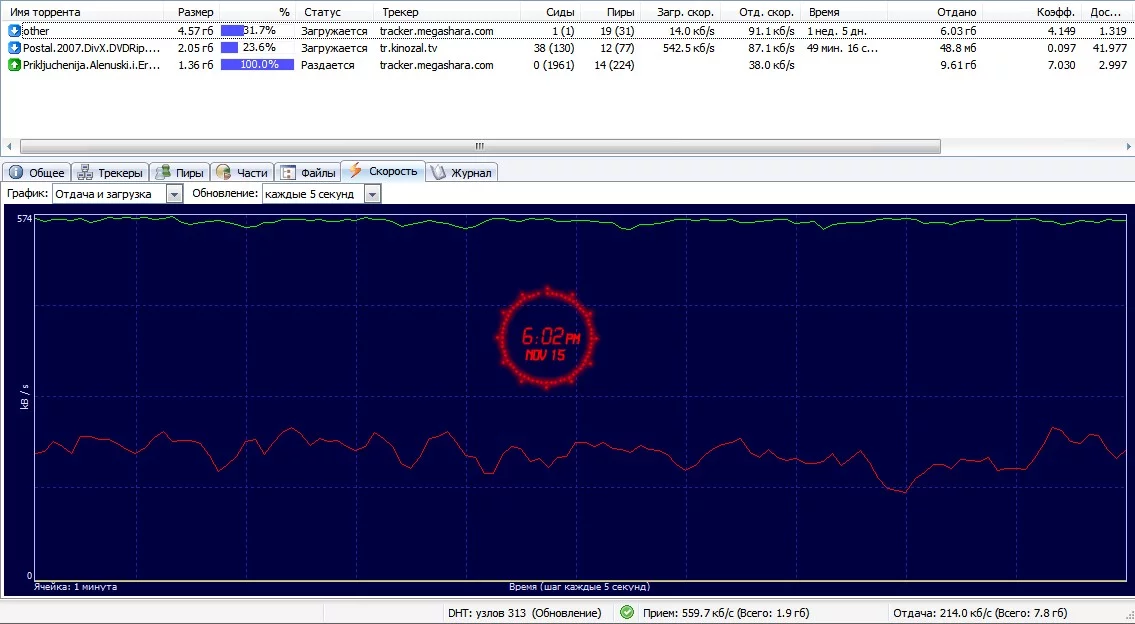This screenshot has width=1135, height=624.
Task: Click the horizontal scrollbar left arrow
Action: pos(8,146)
